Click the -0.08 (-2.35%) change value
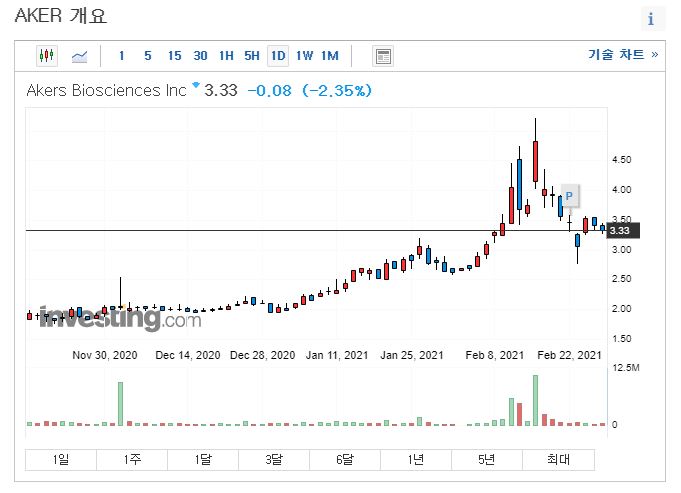Viewport: 681px width, 493px height. click(310, 90)
